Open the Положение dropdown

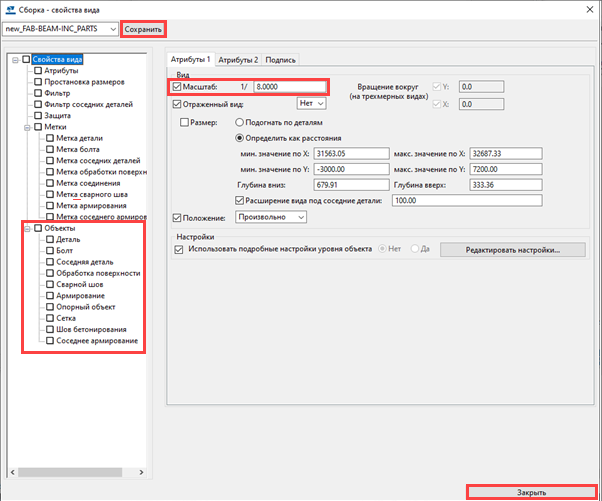(271, 216)
